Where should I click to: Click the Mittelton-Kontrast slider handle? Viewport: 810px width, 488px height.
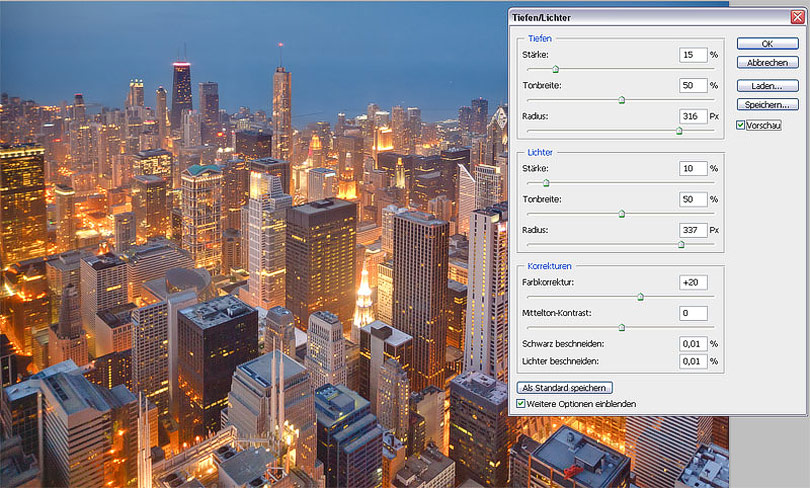(622, 327)
